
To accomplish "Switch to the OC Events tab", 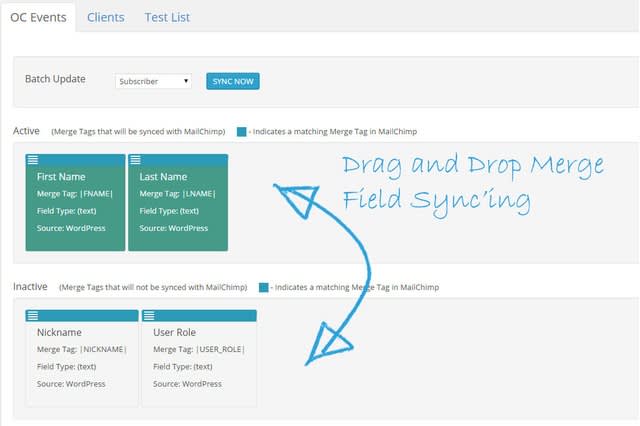I will [37, 17].
